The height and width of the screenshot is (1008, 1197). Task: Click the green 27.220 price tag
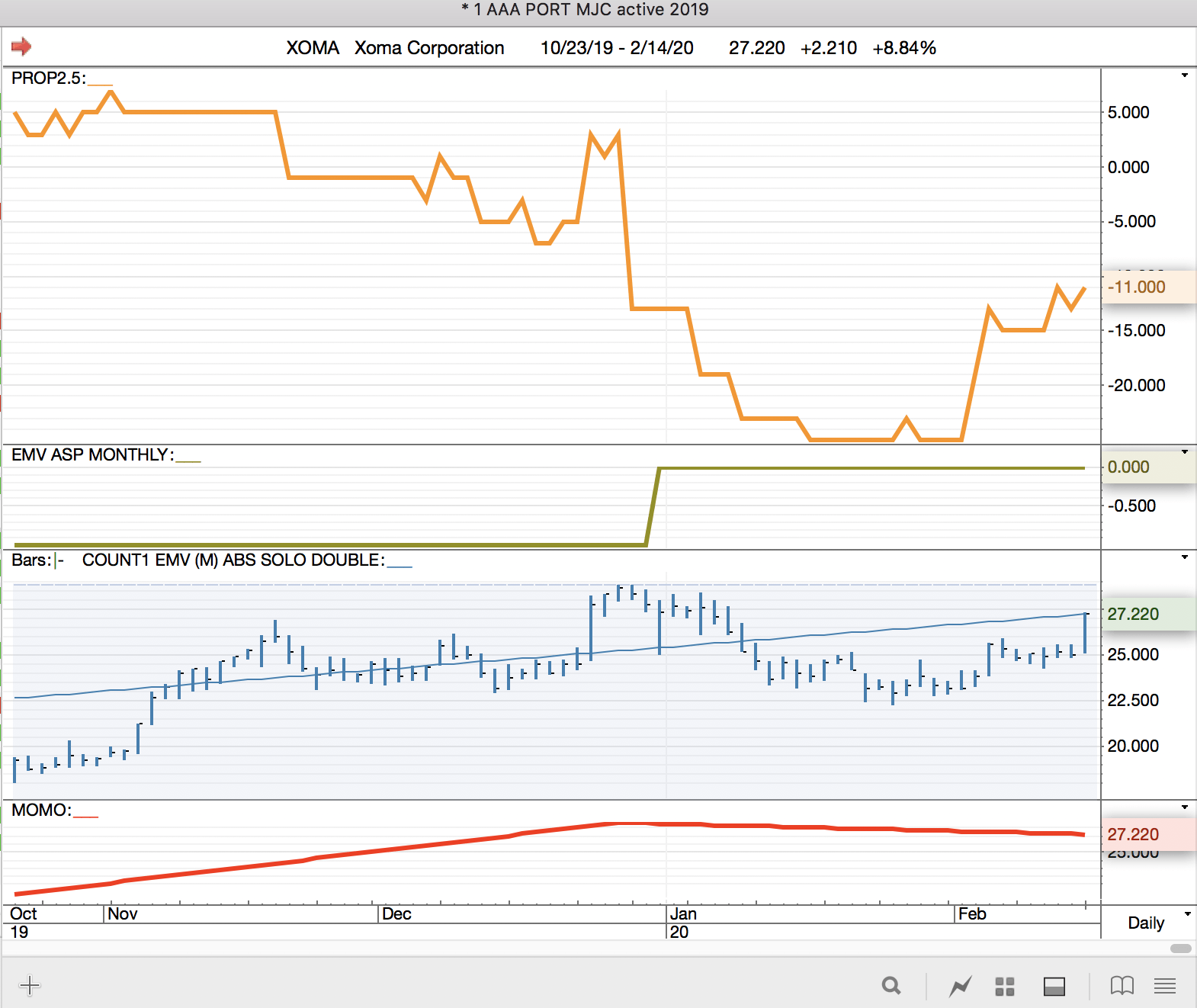pyautogui.click(x=1149, y=614)
